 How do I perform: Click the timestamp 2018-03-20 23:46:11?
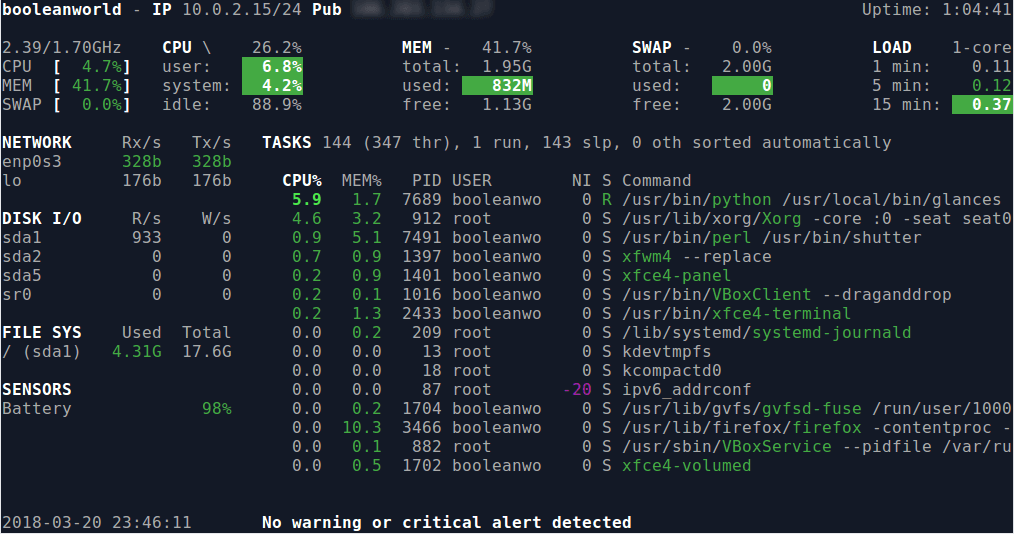(x=96, y=522)
